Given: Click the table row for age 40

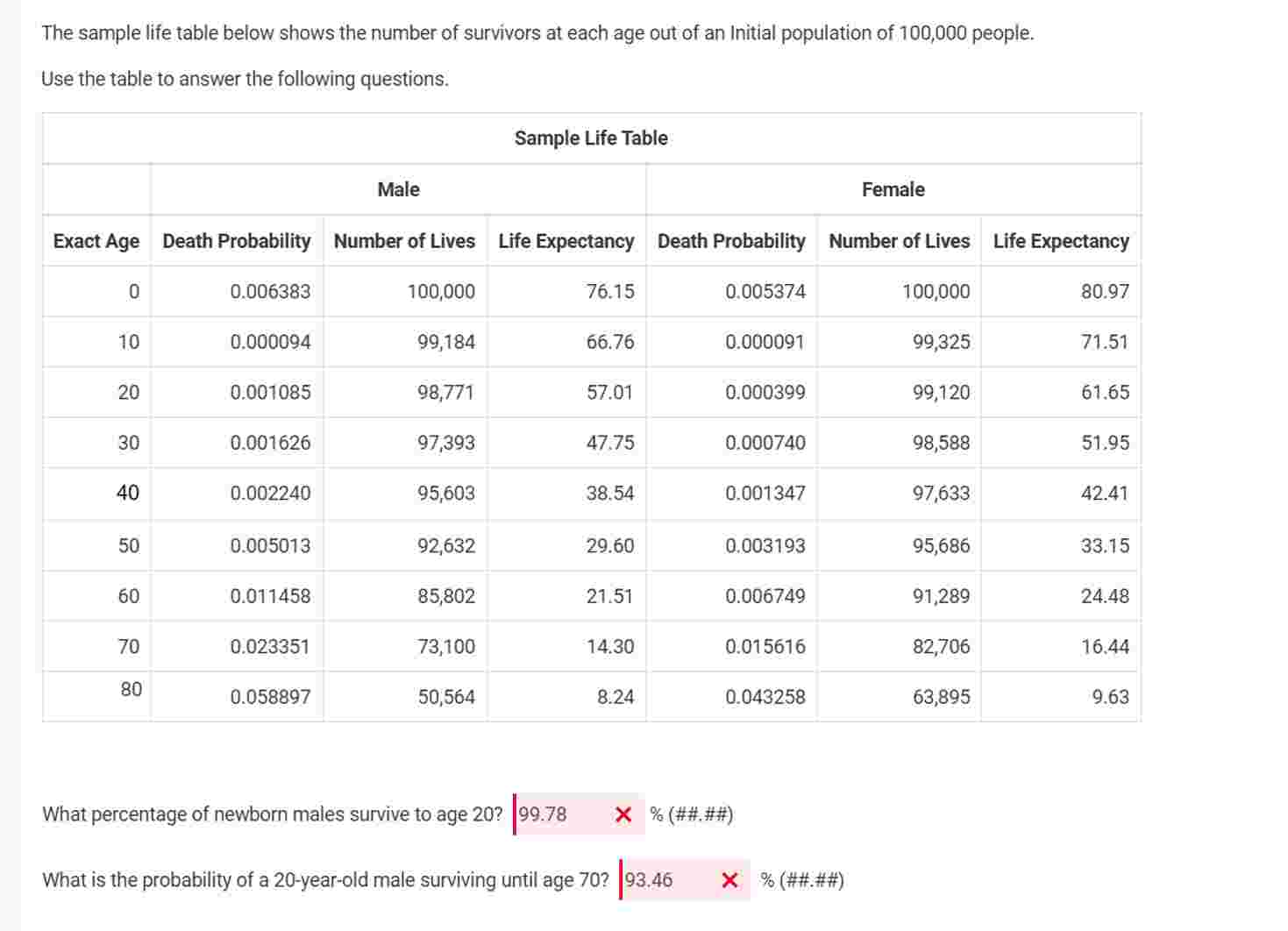Looking at the screenshot, I should pos(590,493).
